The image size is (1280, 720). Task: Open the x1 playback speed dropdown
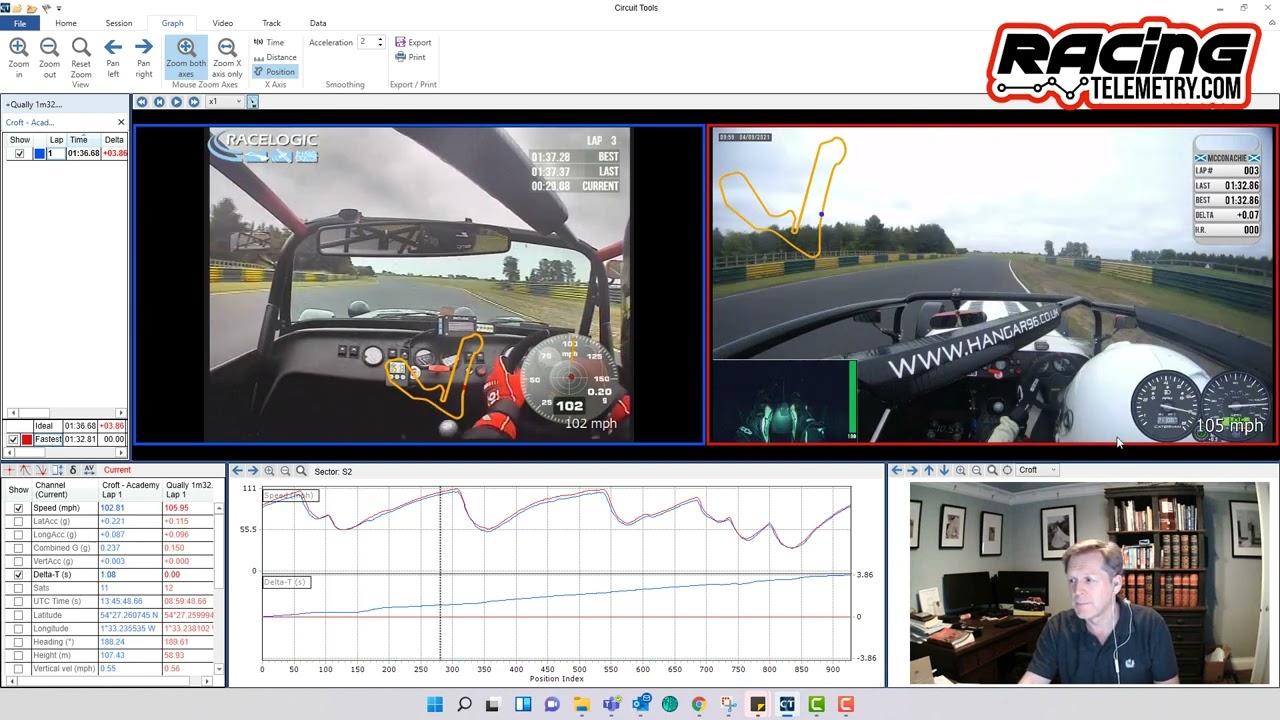point(225,102)
